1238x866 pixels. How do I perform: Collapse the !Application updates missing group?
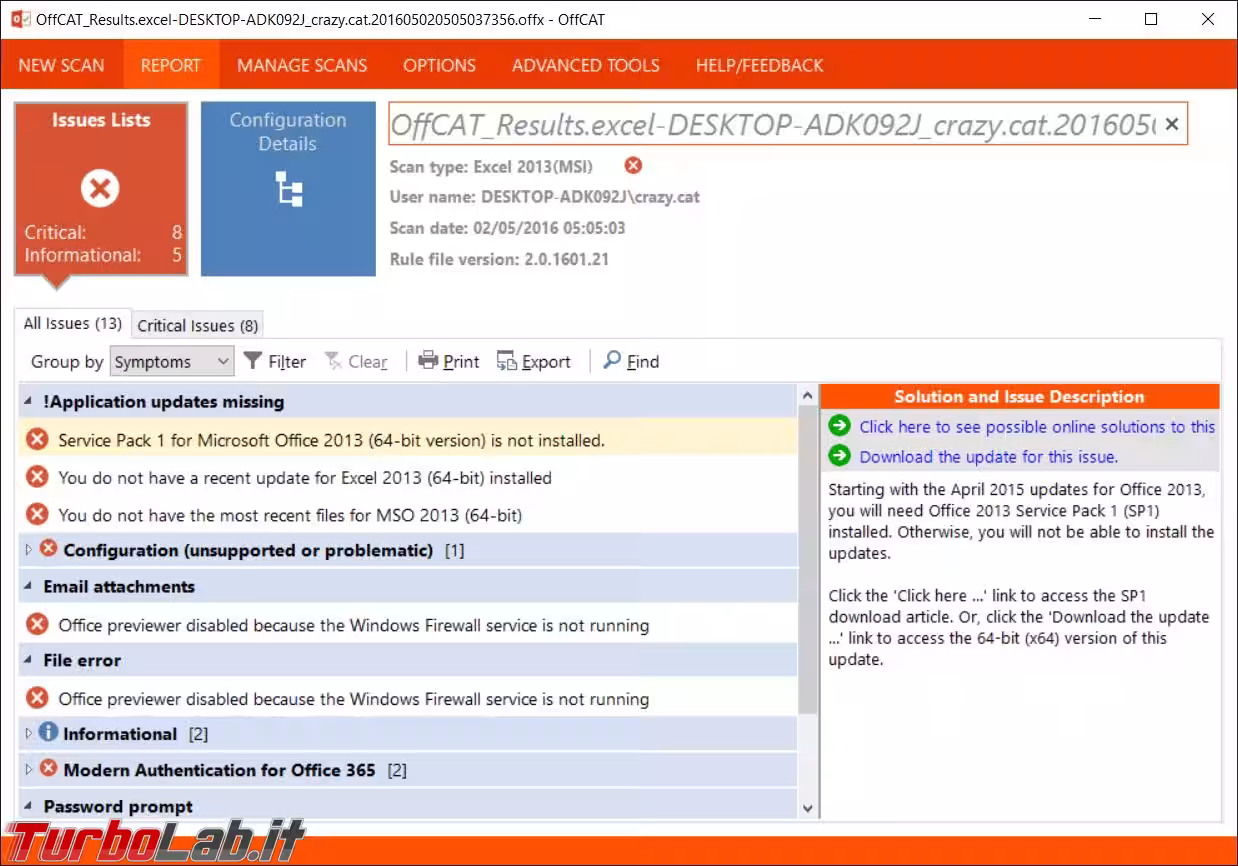point(29,402)
